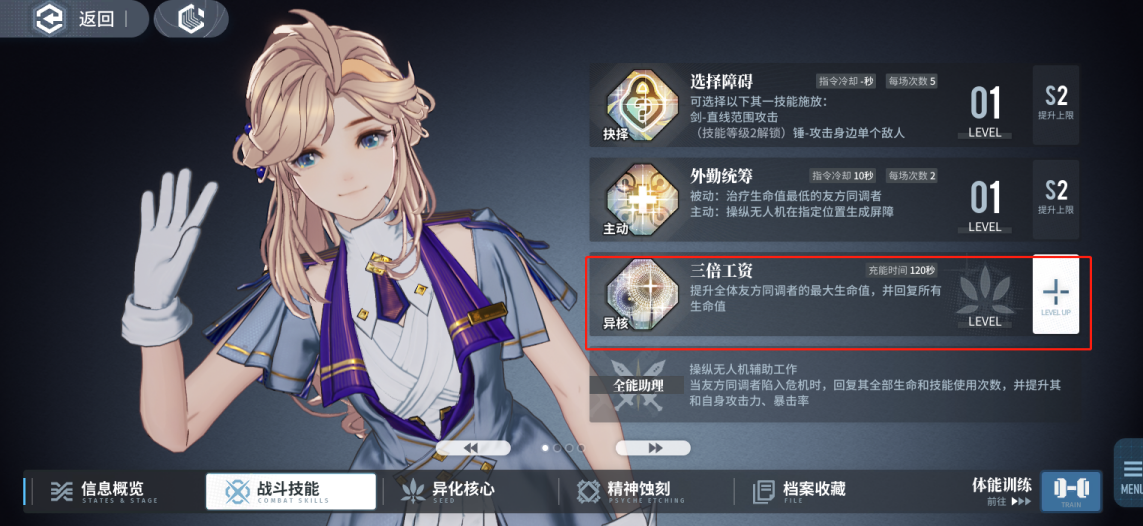
Task: Go to the 档案收藏 tab
Action: (x=799, y=491)
